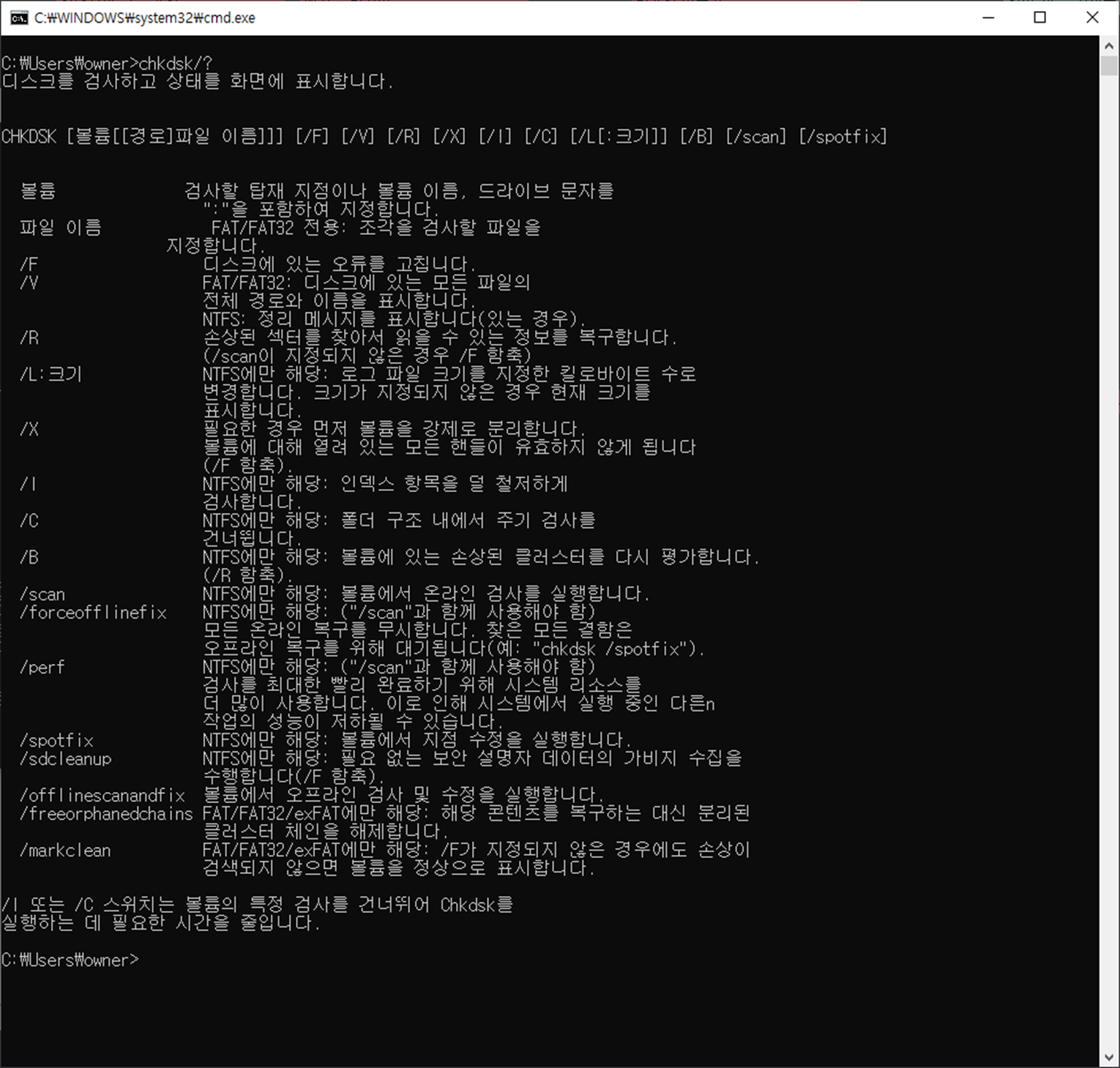Click the '/F' switch label
Image resolution: width=1120 pixels, height=1068 pixels.
[29, 264]
